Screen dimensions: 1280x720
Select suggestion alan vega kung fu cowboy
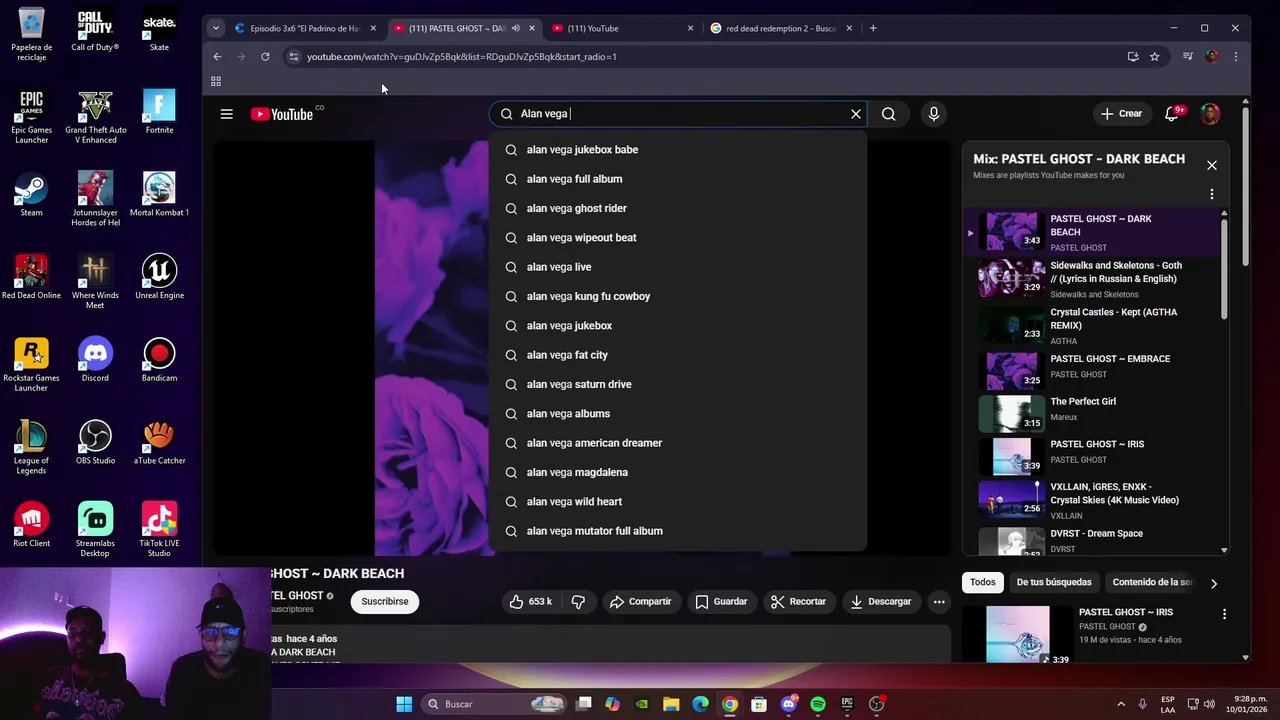[678, 296]
